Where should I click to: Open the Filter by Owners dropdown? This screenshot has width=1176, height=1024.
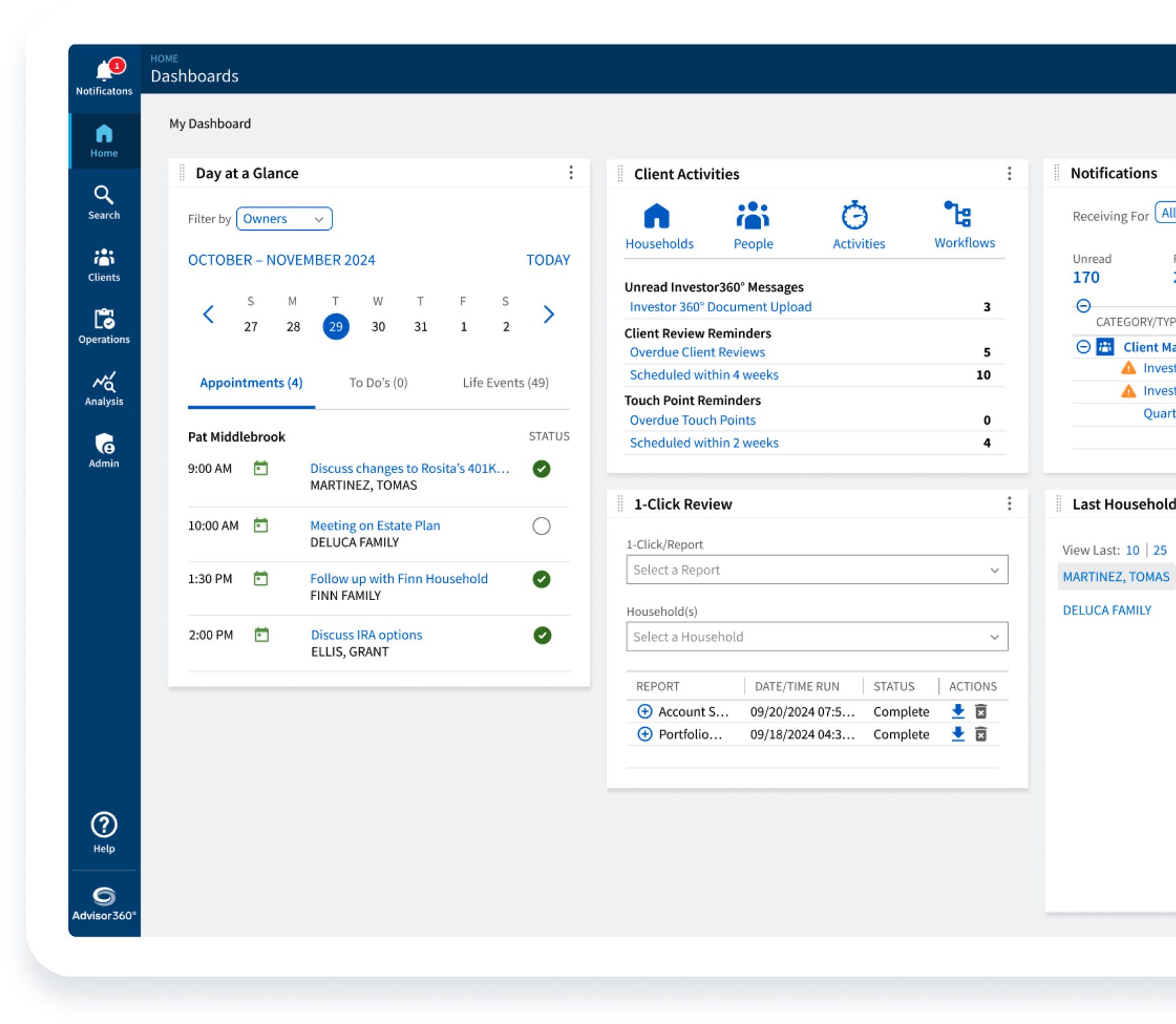click(x=284, y=219)
